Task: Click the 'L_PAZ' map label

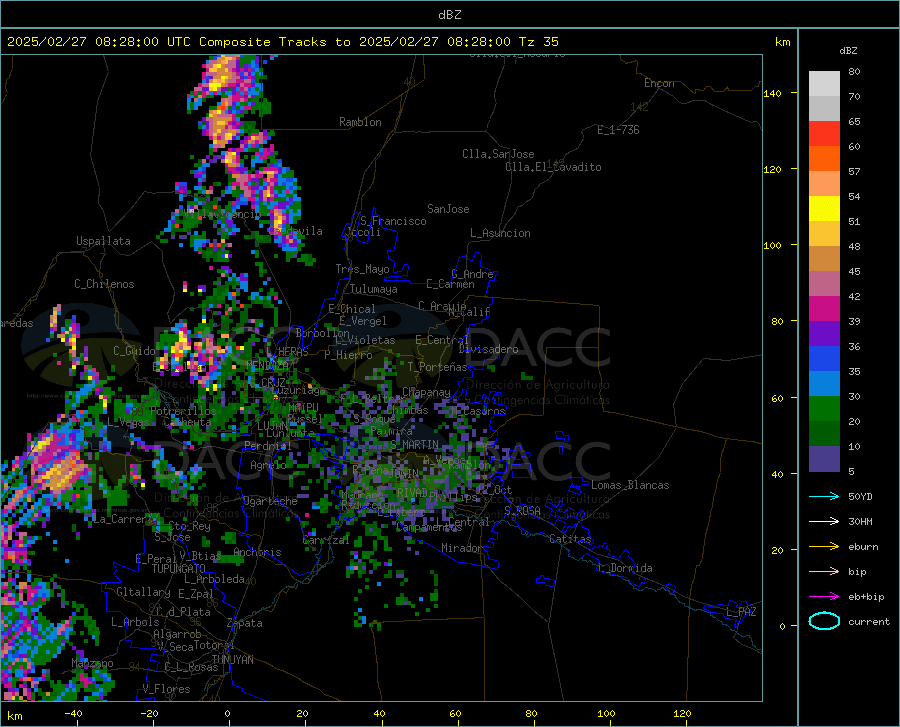Action: pyautogui.click(x=741, y=612)
